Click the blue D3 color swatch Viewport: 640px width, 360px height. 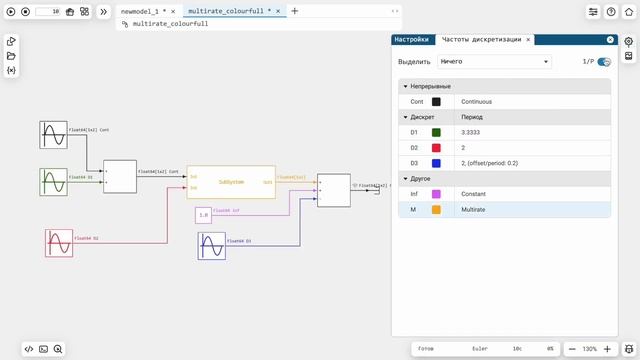tap(436, 163)
